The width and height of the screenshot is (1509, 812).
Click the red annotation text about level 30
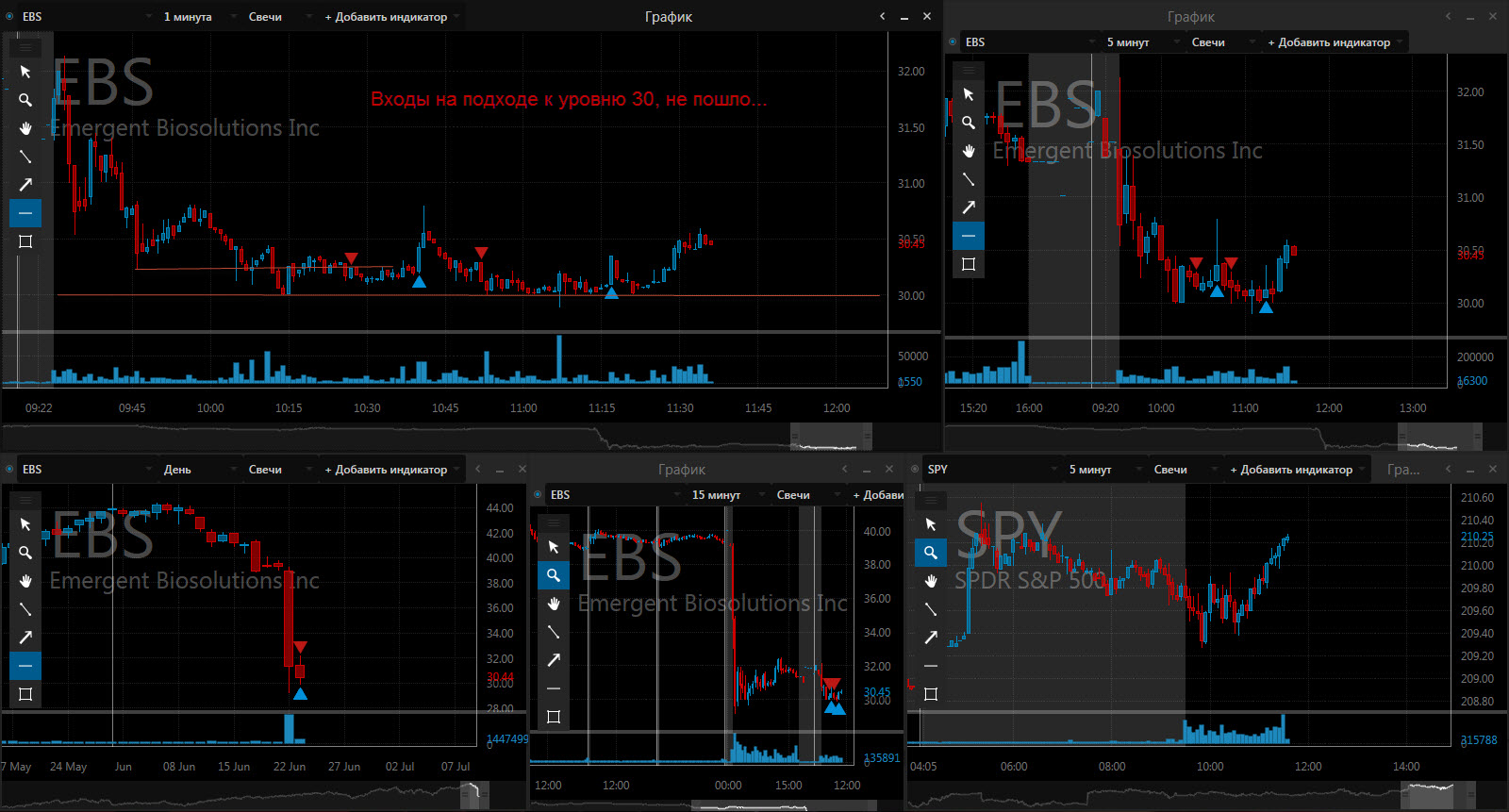[569, 99]
